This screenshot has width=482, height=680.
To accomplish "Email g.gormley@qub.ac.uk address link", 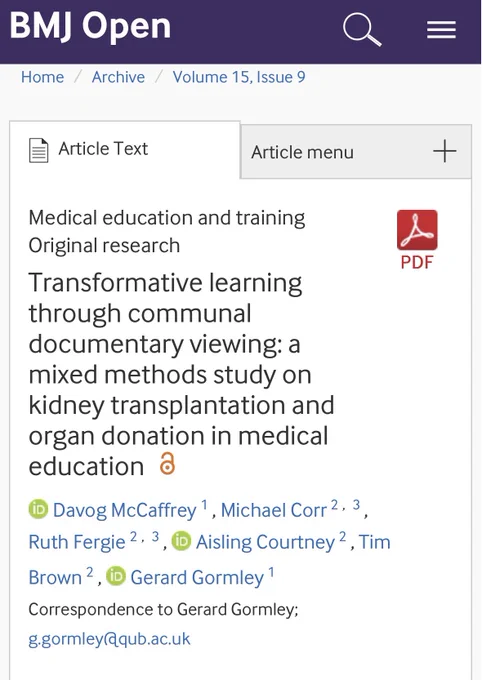I will click(109, 639).
